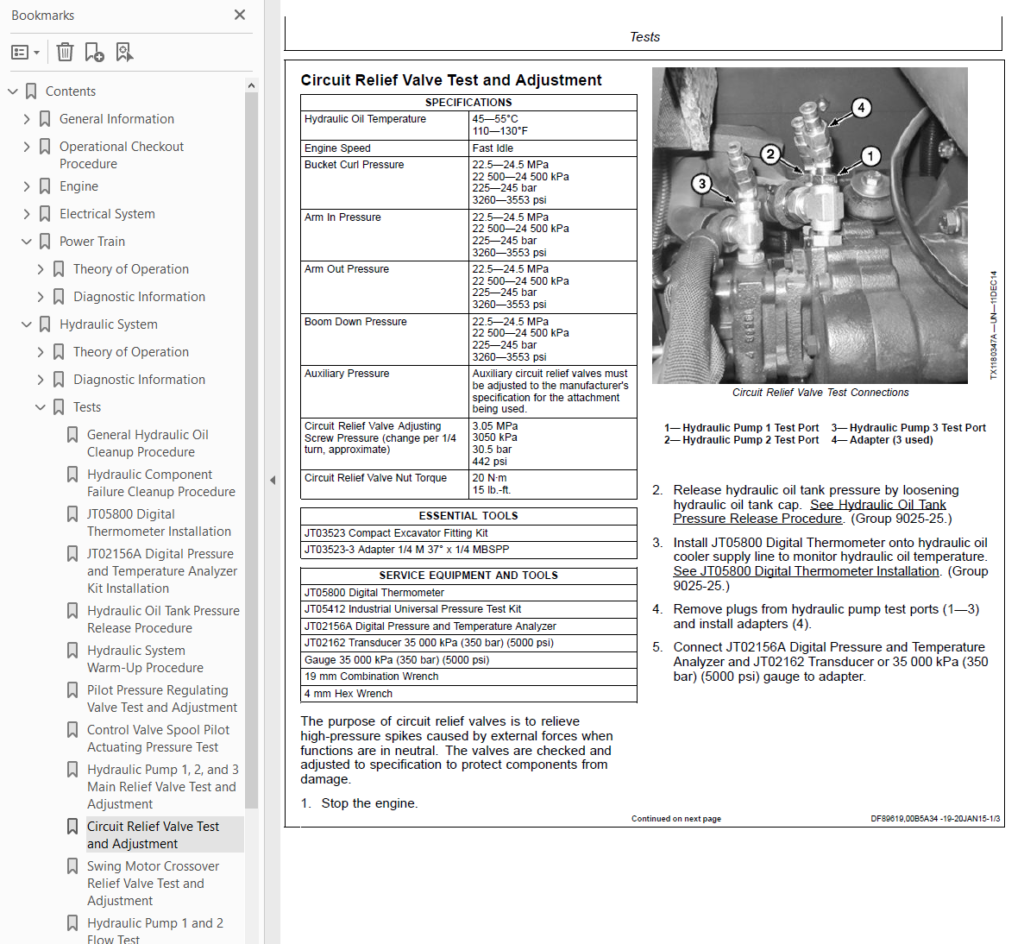Collapse the navigation pane with the arrow handle
Screen dimensions: 1024x944
click(272, 480)
